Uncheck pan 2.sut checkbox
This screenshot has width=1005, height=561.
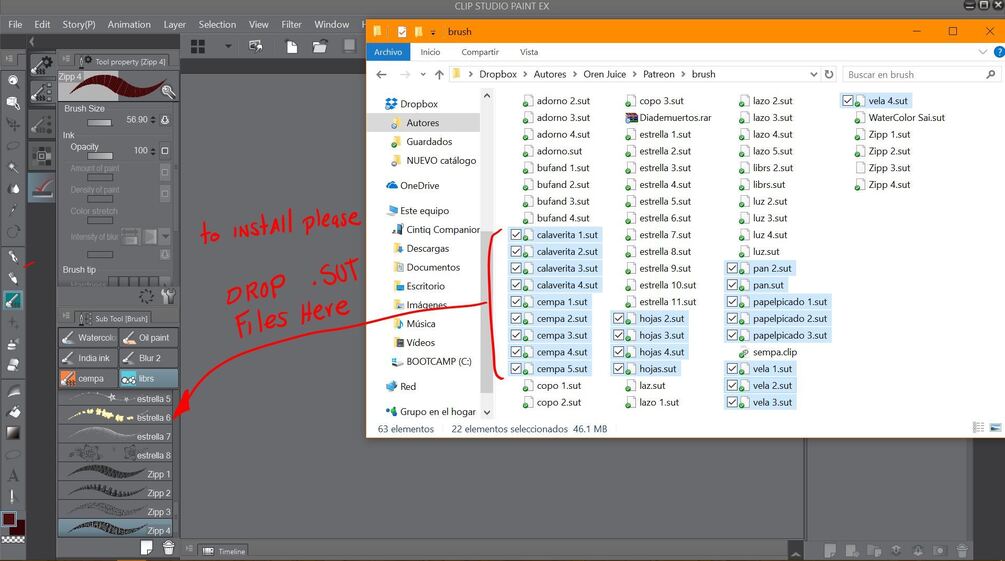(x=732, y=268)
